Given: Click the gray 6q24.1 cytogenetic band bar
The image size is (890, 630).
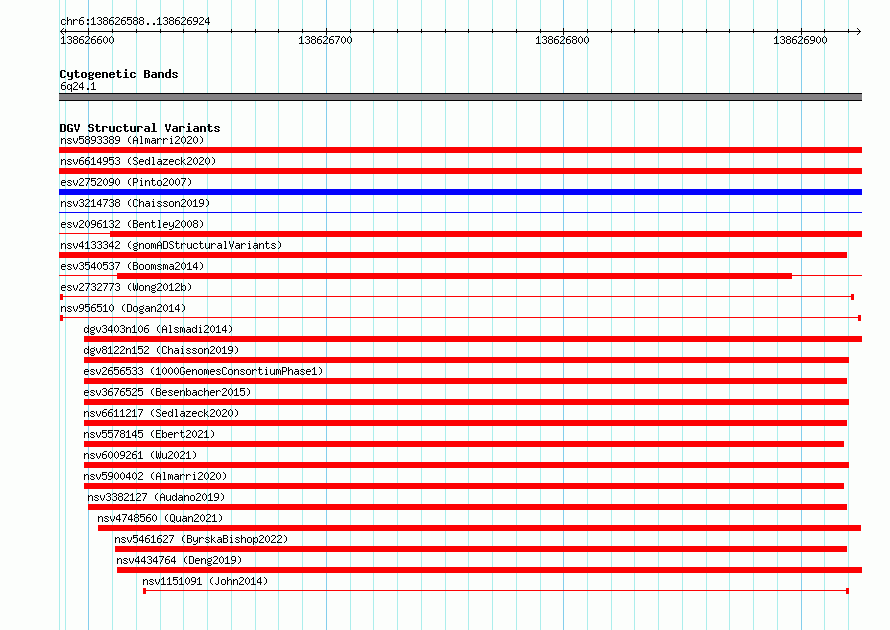Looking at the screenshot, I should click(460, 97).
